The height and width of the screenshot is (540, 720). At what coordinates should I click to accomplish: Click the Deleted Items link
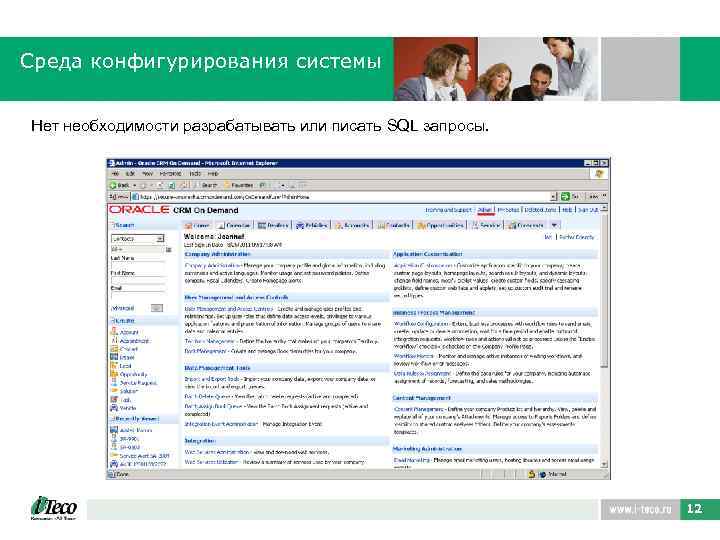[540, 210]
